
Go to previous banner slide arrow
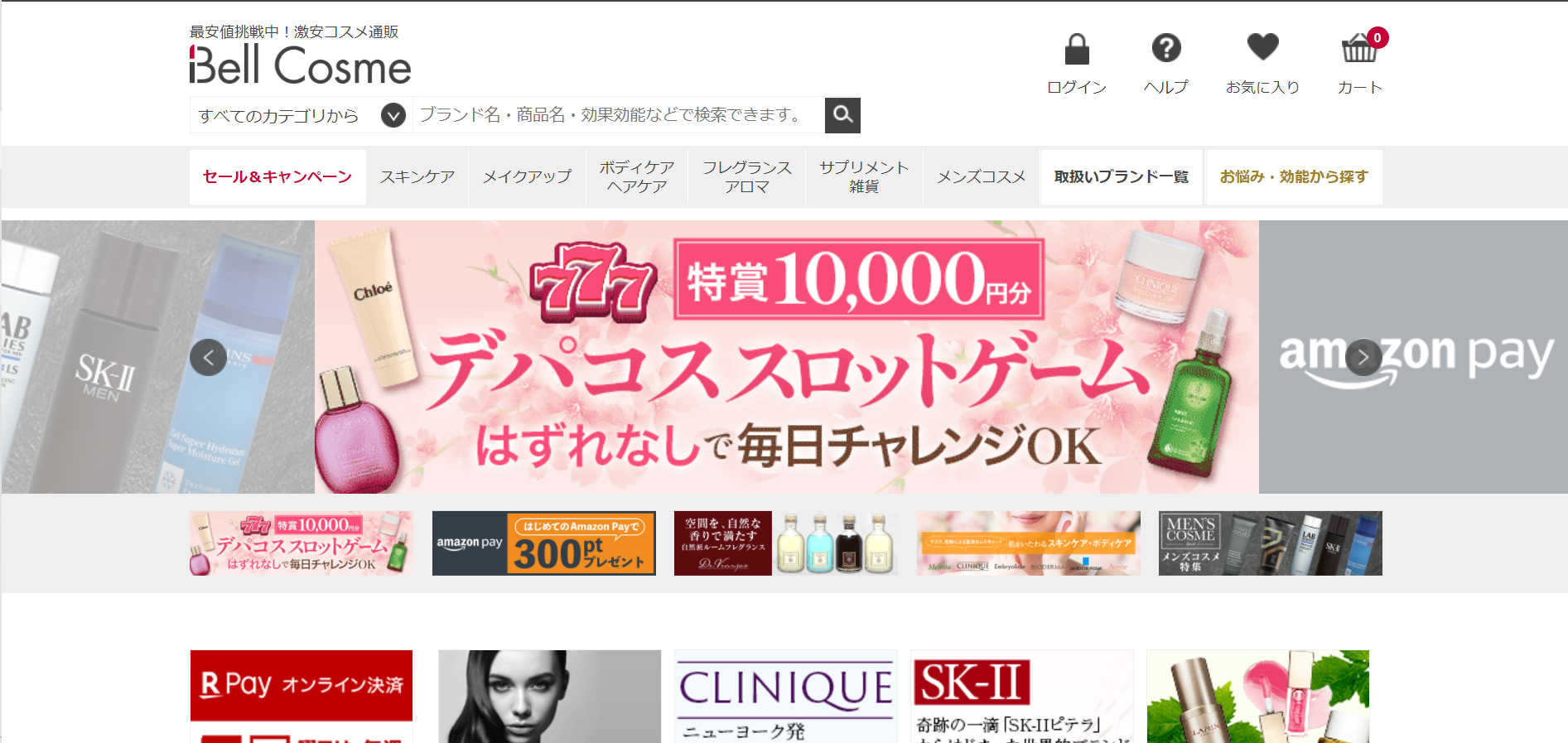[208, 357]
